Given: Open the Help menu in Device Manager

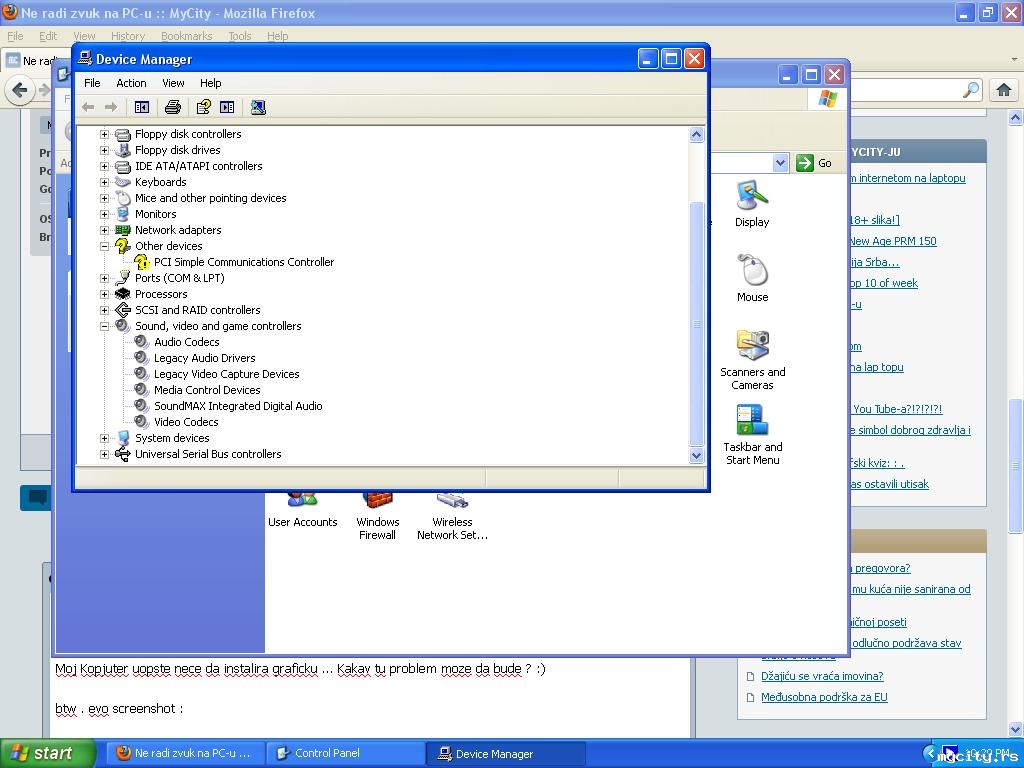Looking at the screenshot, I should tap(210, 83).
